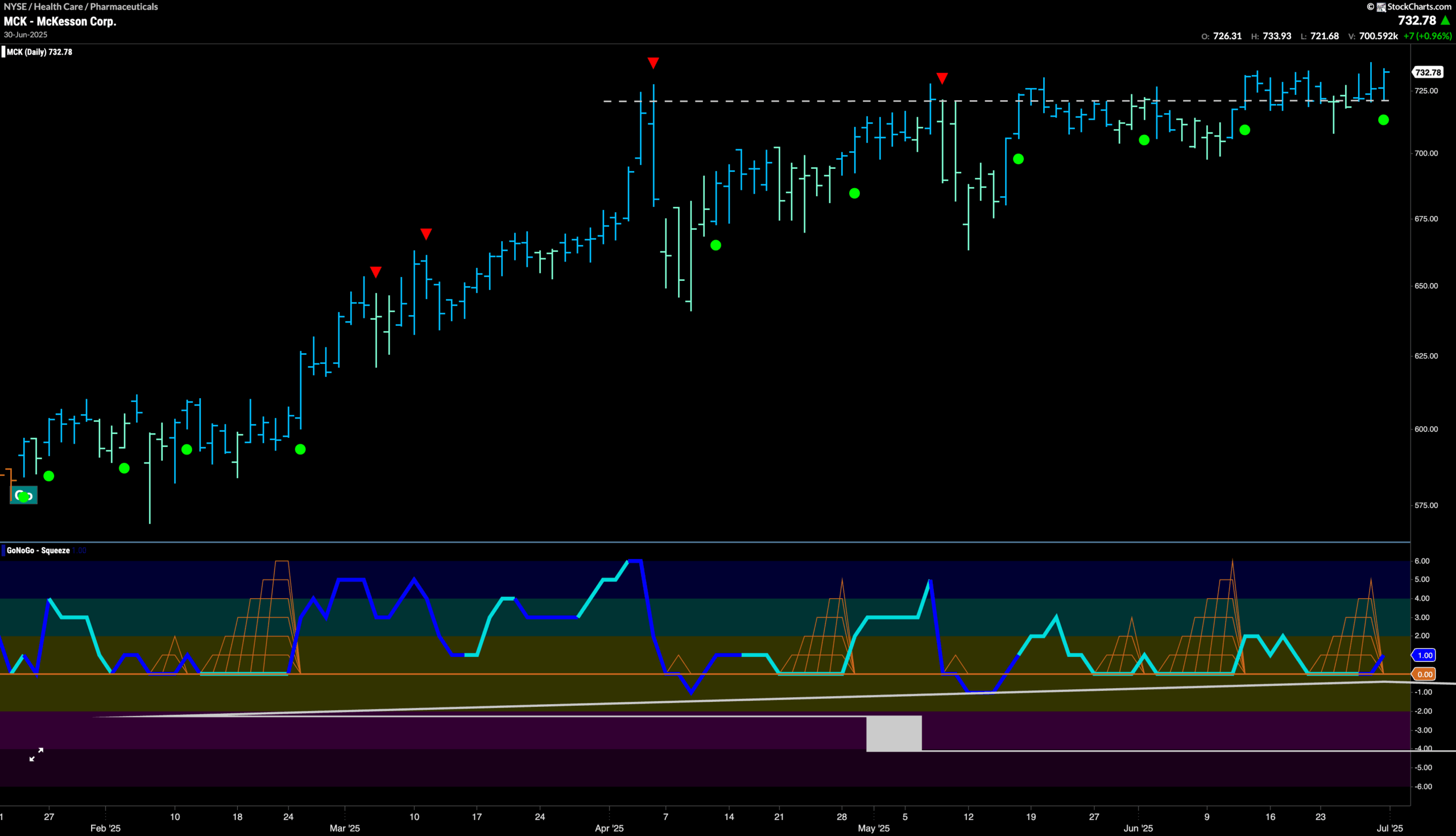Click the 30-Jun-2025 date text
The height and width of the screenshot is (836, 1456).
[26, 35]
